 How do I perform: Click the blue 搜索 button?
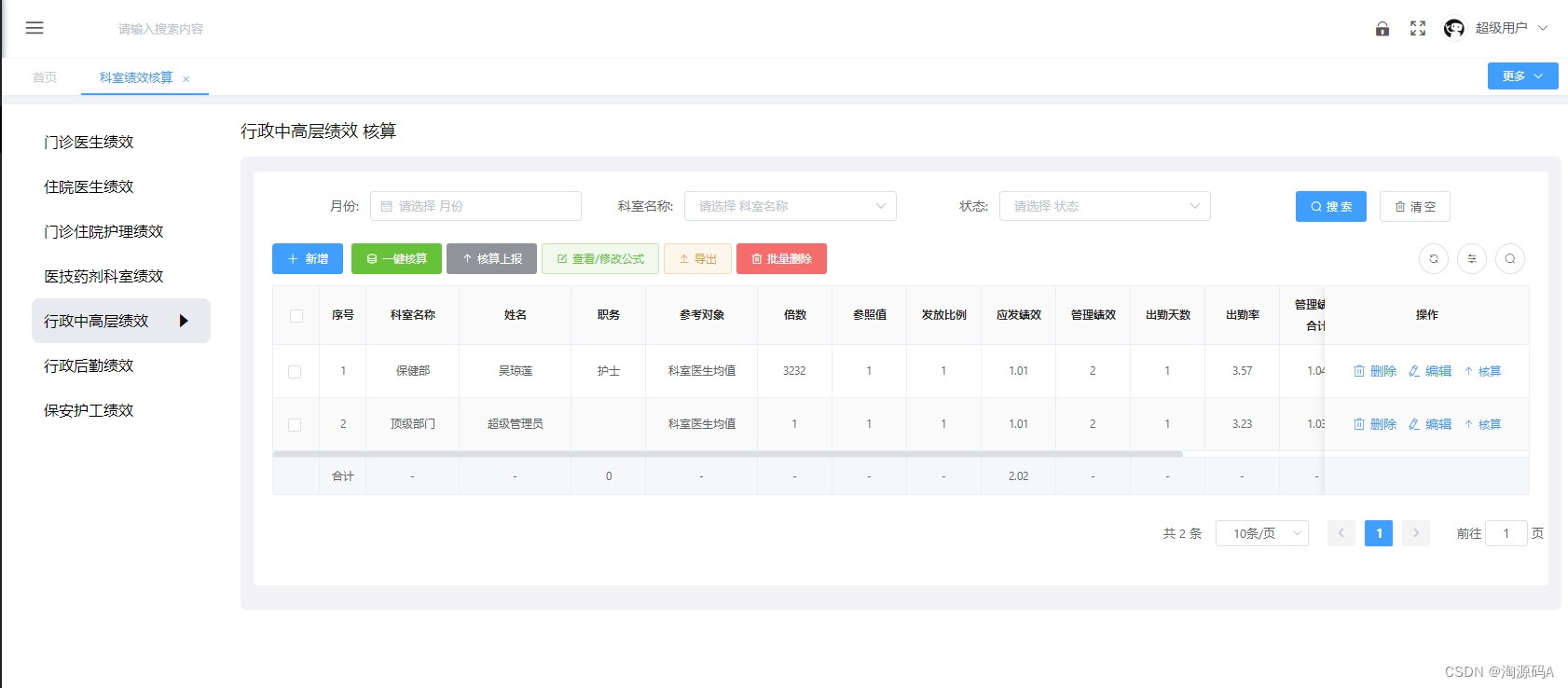tap(1331, 207)
